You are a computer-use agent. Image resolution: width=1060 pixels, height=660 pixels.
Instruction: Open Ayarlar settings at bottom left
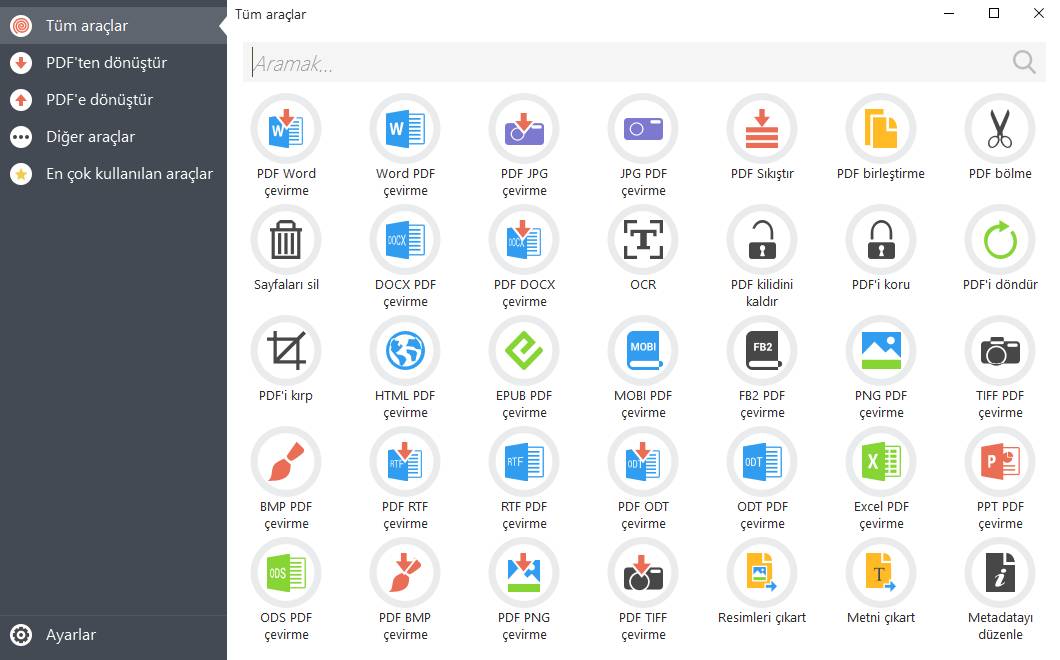coord(71,635)
